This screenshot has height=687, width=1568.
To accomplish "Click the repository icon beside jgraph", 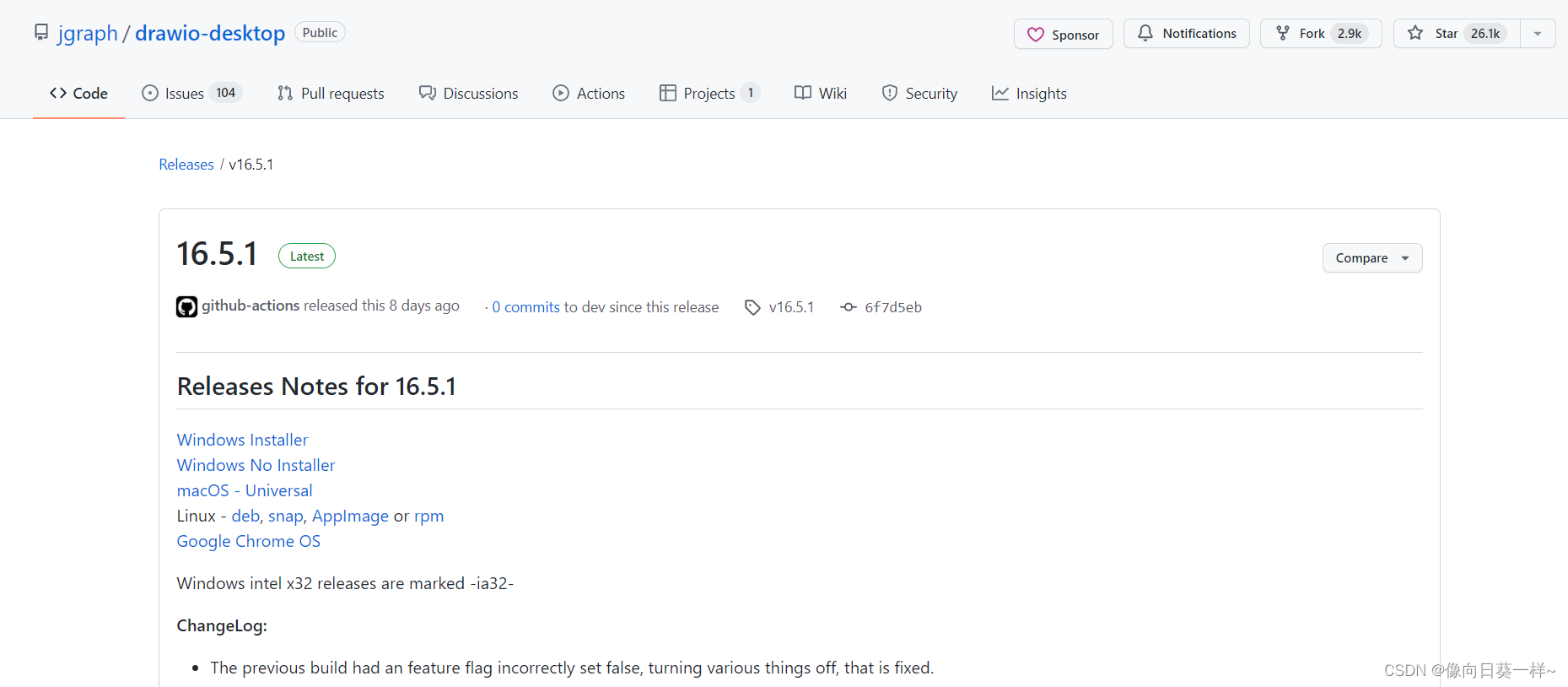I will click(41, 32).
